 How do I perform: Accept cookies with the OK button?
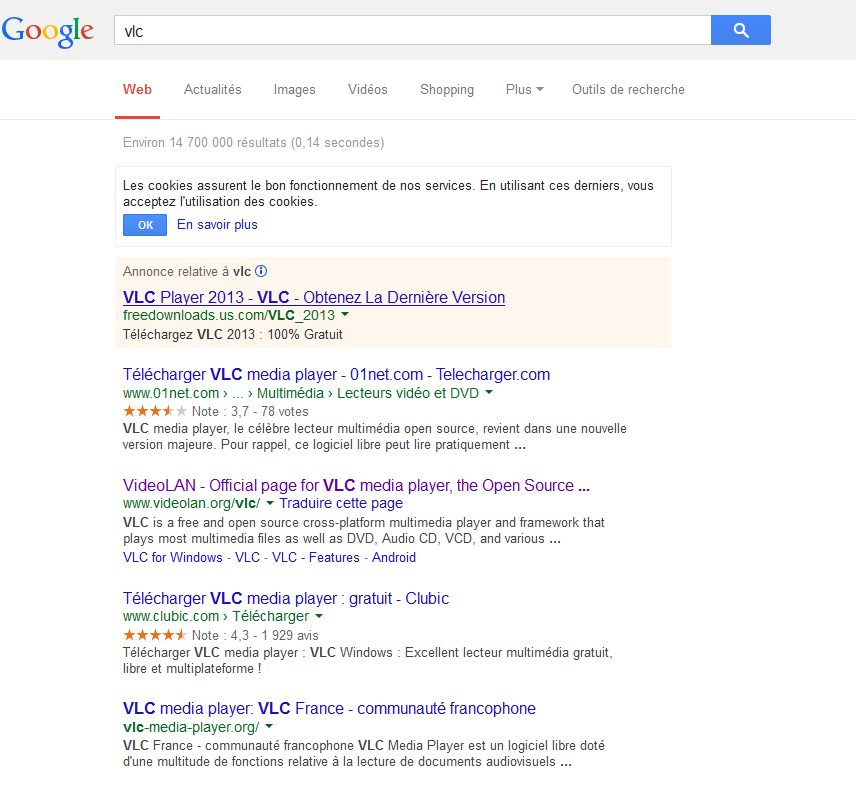coord(145,225)
